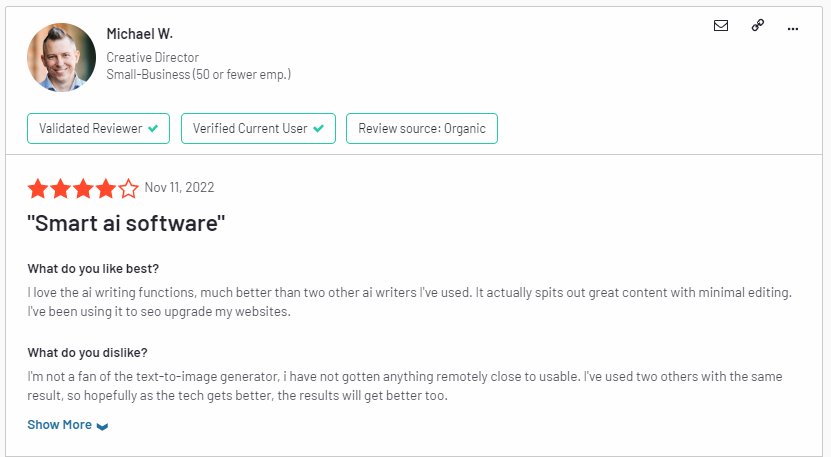
Task: Click the first orange rating star
Action: coord(38,189)
